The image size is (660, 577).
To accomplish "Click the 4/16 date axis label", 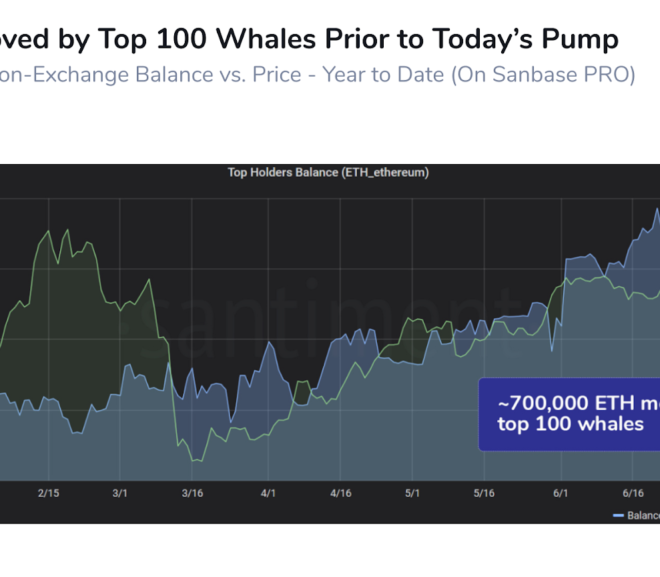I will [341, 493].
